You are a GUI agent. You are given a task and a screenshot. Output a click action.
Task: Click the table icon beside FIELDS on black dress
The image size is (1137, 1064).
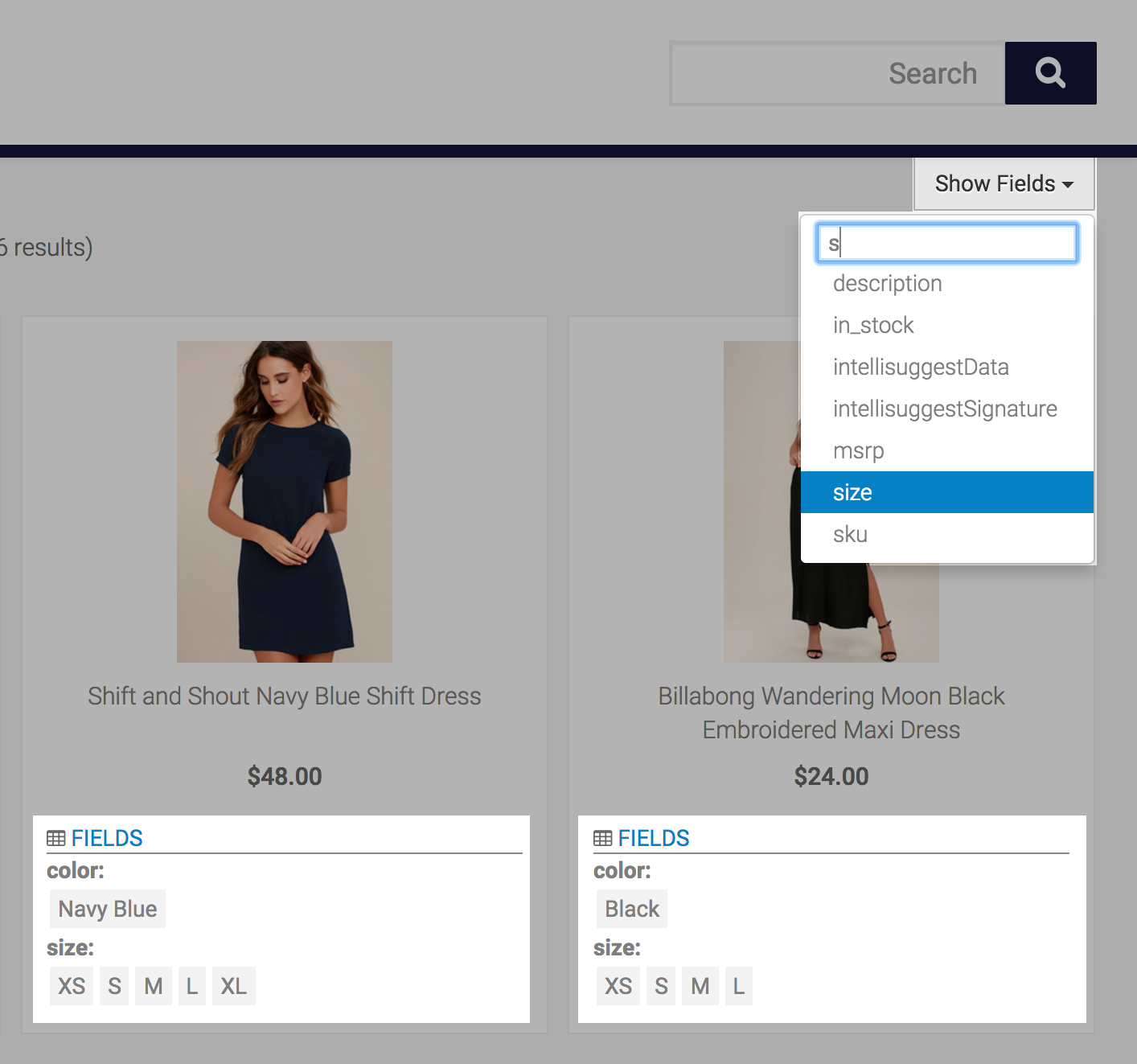point(603,838)
